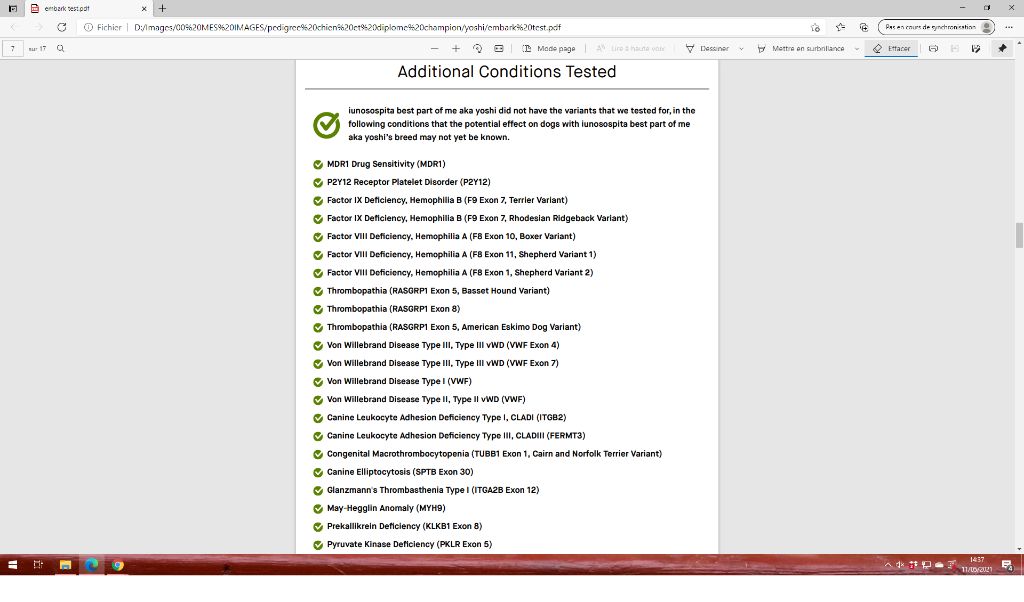Toggle Mettre en surbrillance highlighter

(x=802, y=48)
